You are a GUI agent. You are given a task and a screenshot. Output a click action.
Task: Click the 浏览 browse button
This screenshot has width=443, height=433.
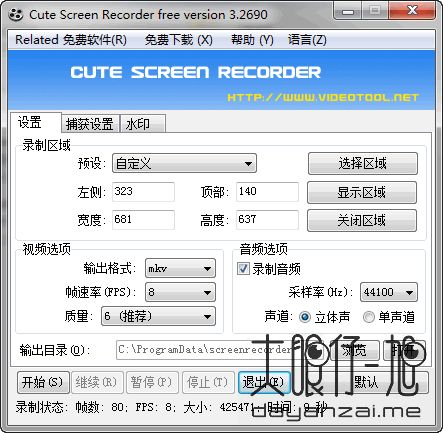[354, 350]
